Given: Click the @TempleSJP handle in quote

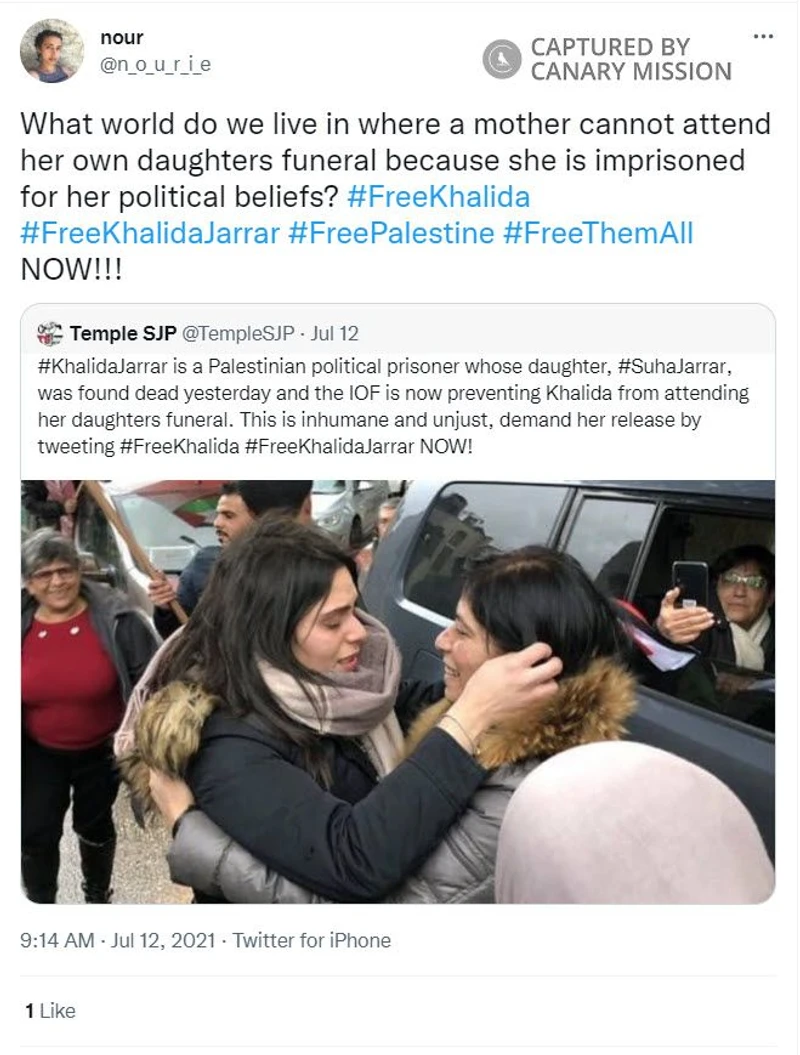Looking at the screenshot, I should (238, 334).
